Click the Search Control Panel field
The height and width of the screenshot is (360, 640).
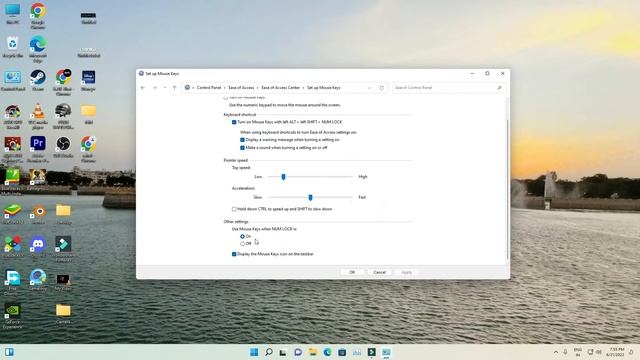(x=449, y=88)
